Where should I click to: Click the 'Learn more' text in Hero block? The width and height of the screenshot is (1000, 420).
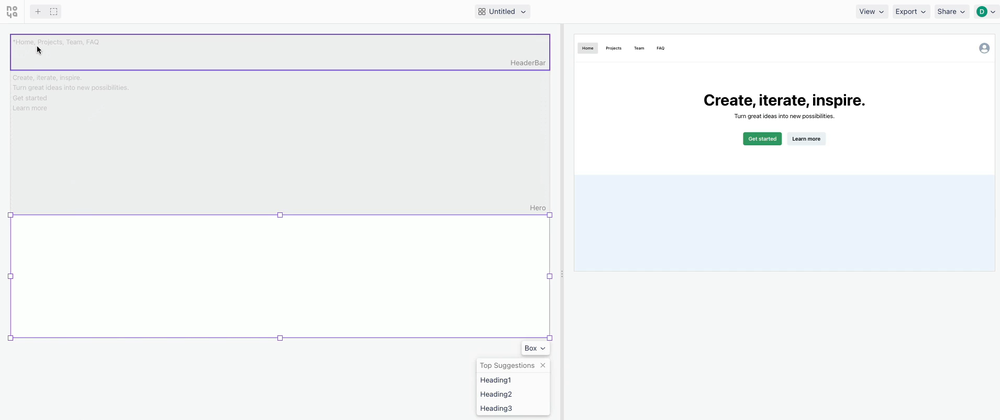(x=30, y=108)
